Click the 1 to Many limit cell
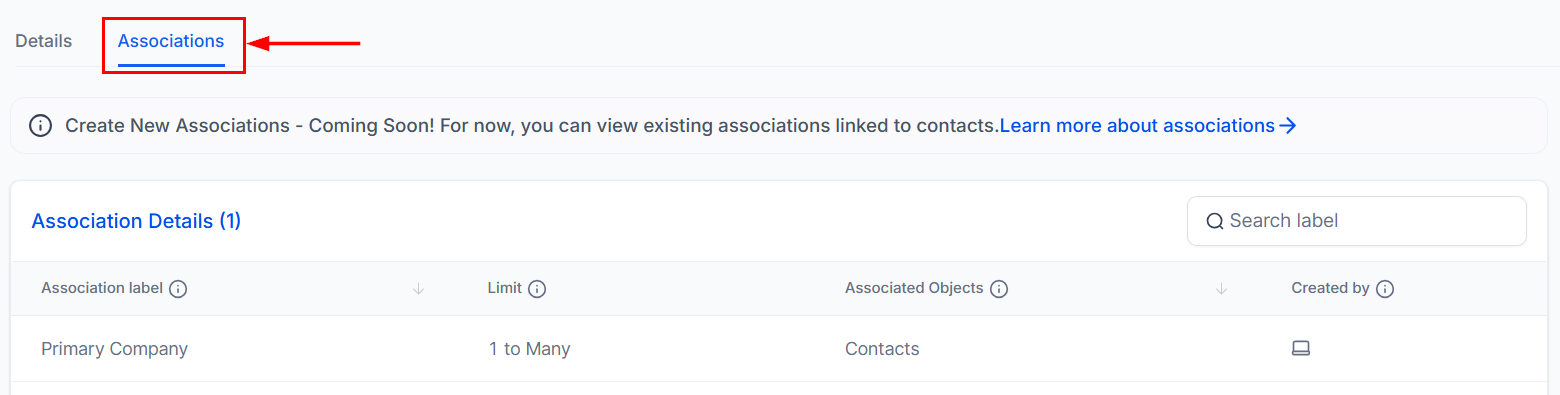1560x395 pixels. (529, 349)
